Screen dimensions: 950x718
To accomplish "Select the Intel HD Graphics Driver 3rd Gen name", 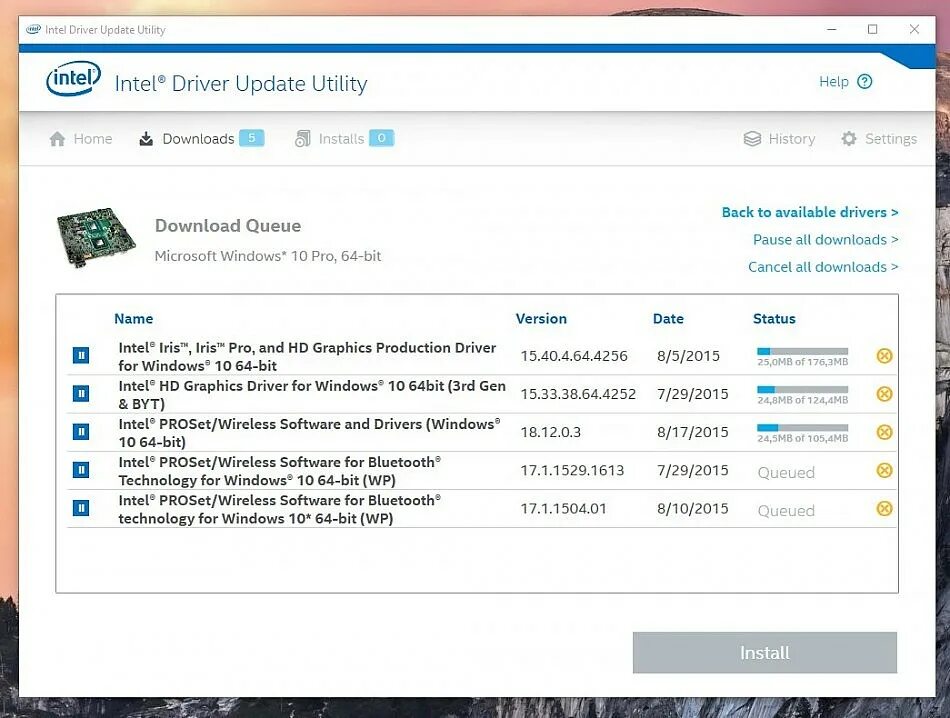I will coord(312,394).
